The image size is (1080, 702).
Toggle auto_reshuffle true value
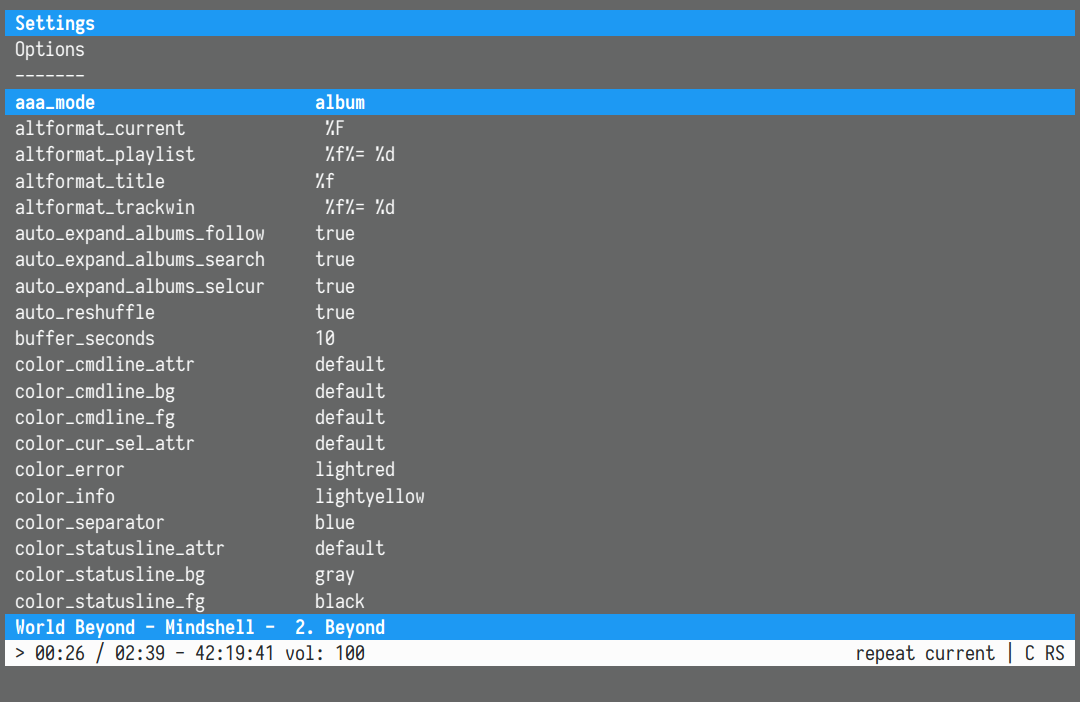(334, 312)
